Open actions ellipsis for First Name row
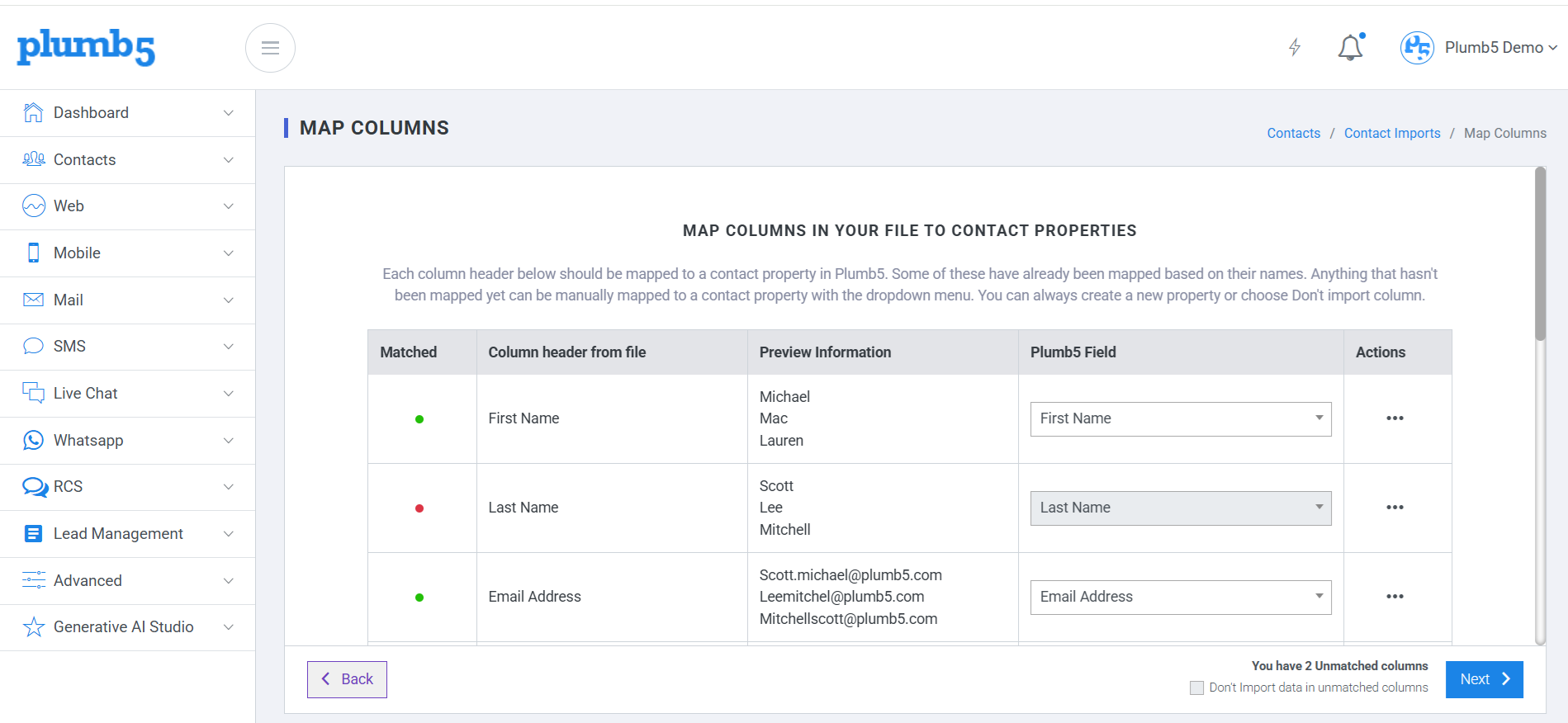The width and height of the screenshot is (1568, 723). 1395,418
